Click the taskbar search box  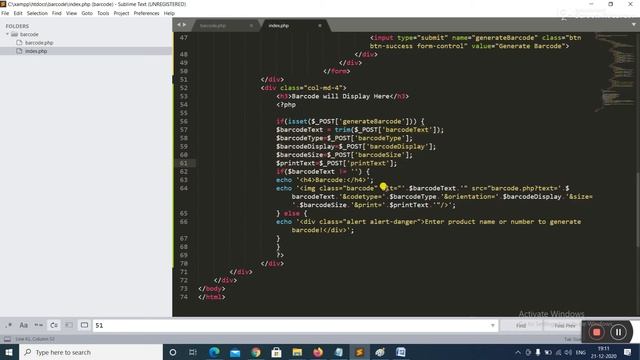coord(91,352)
